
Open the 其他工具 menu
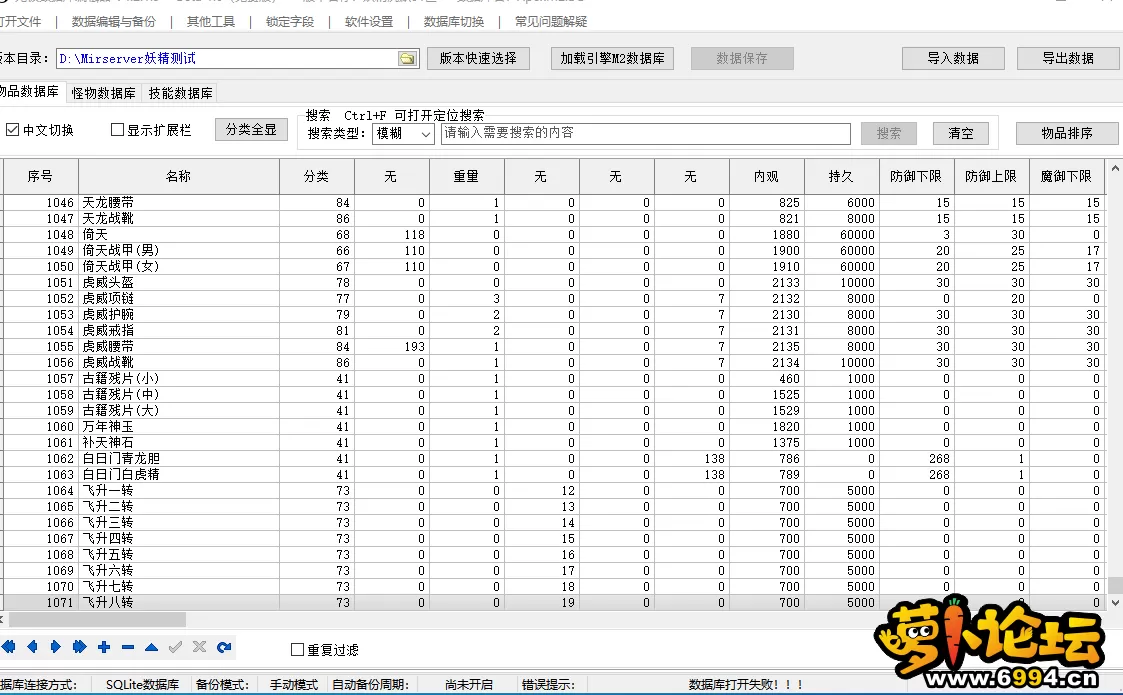(211, 21)
